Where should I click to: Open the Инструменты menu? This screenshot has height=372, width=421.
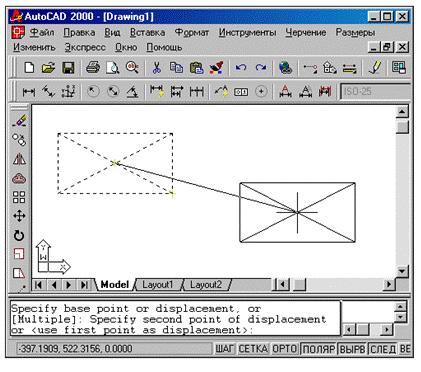[247, 32]
